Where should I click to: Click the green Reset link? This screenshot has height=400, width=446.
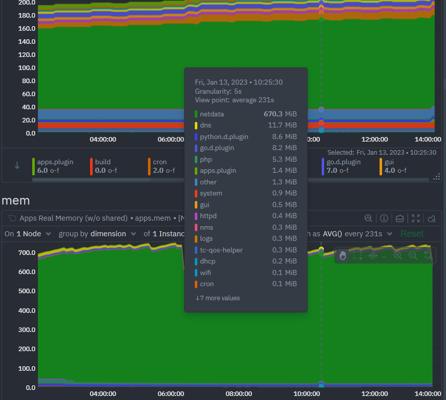click(412, 234)
